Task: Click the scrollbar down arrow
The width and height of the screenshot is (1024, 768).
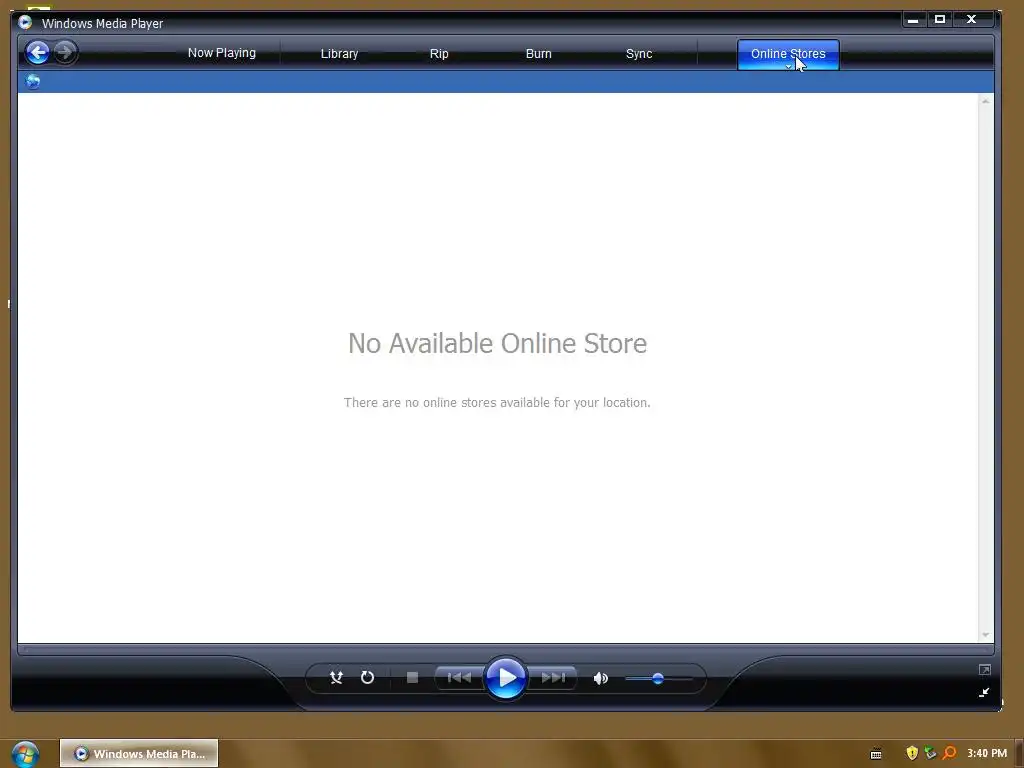Action: point(985,635)
